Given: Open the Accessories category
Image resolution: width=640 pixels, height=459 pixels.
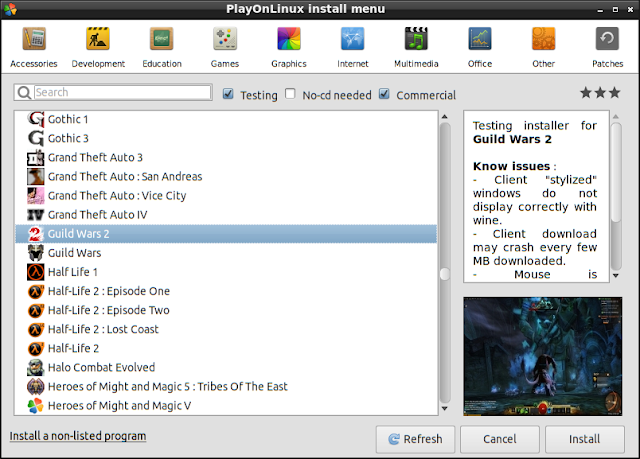Looking at the screenshot, I should click(34, 47).
